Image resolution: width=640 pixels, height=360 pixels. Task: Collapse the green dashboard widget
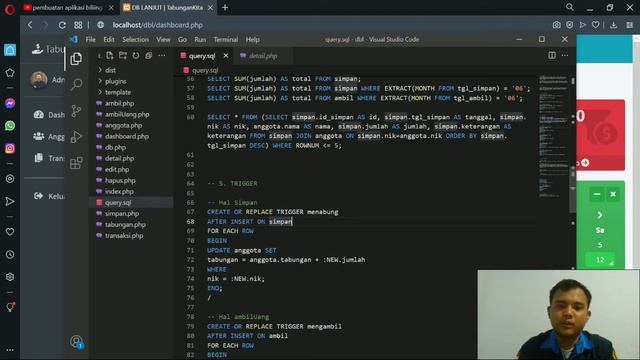[597, 194]
